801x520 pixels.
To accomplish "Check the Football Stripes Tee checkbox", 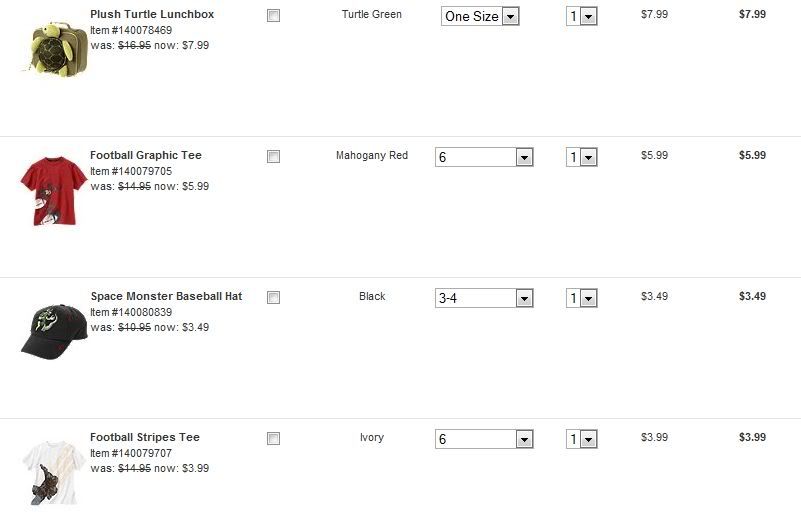I will [273, 439].
